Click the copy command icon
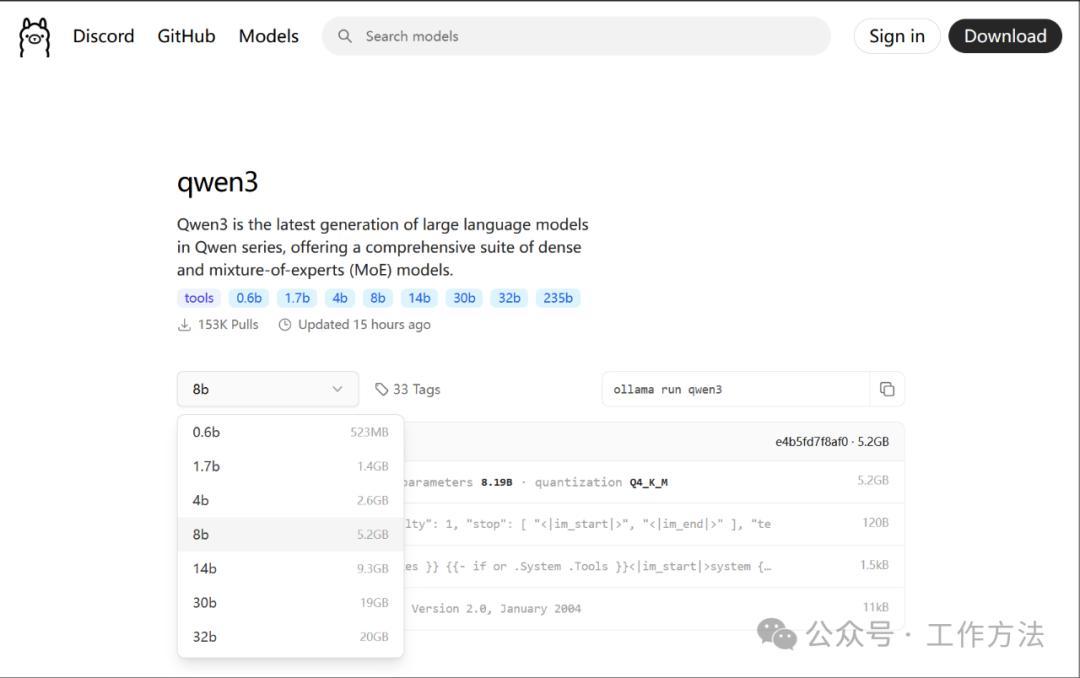1080x678 pixels. pos(887,389)
